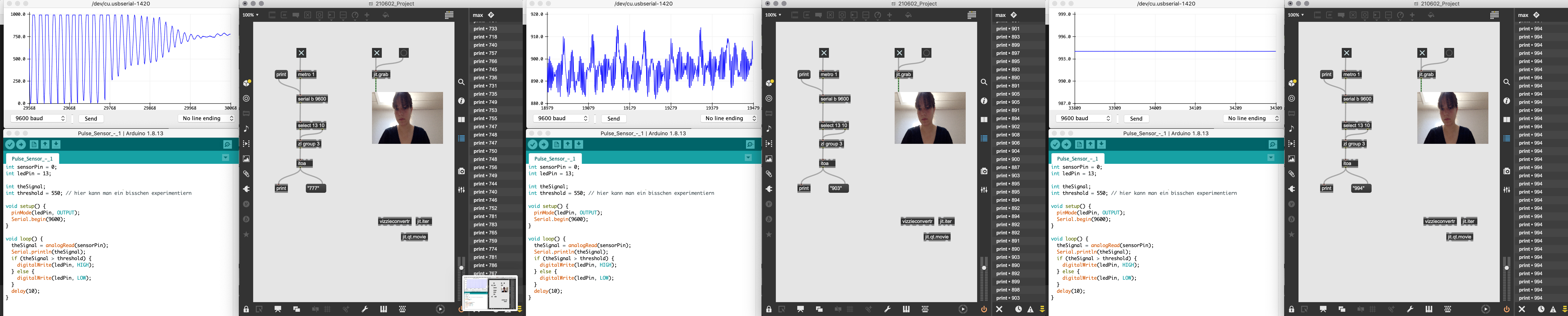Toggle the patcher lock icon below "994" patch
1568x316 pixels.
point(1292,309)
